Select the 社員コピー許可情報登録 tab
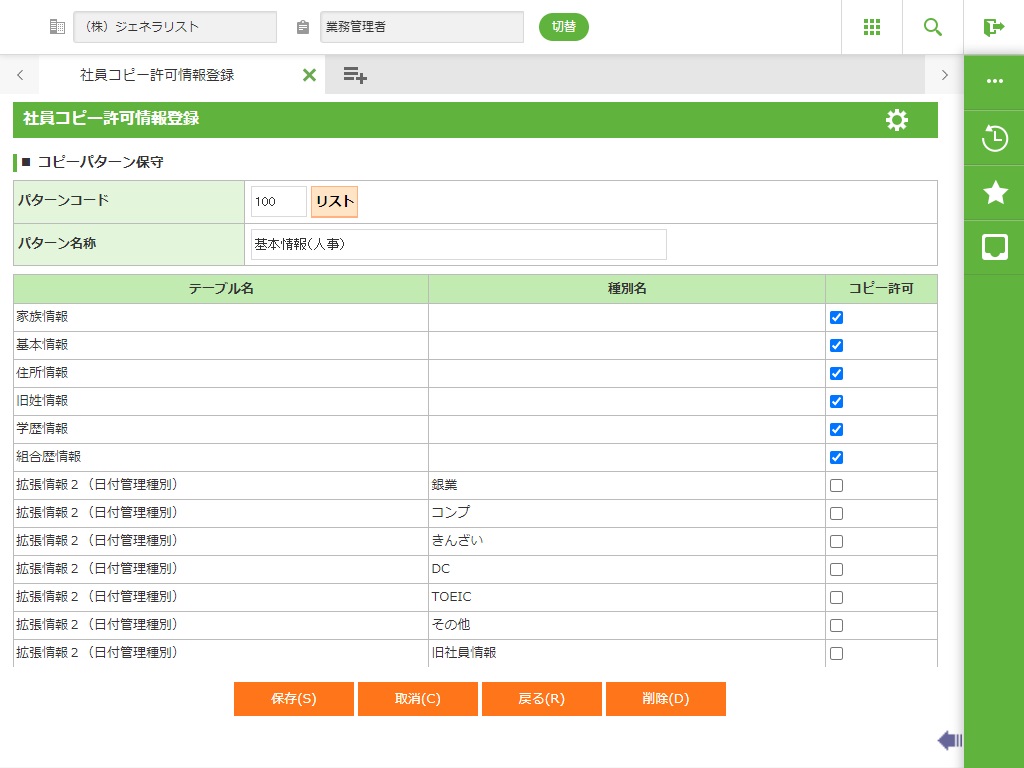Viewport: 1024px width, 768px height. coord(157,75)
